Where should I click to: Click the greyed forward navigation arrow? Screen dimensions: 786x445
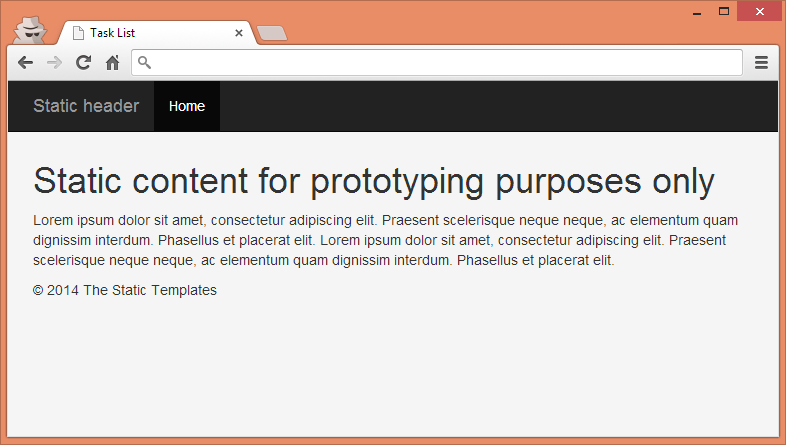(54, 63)
